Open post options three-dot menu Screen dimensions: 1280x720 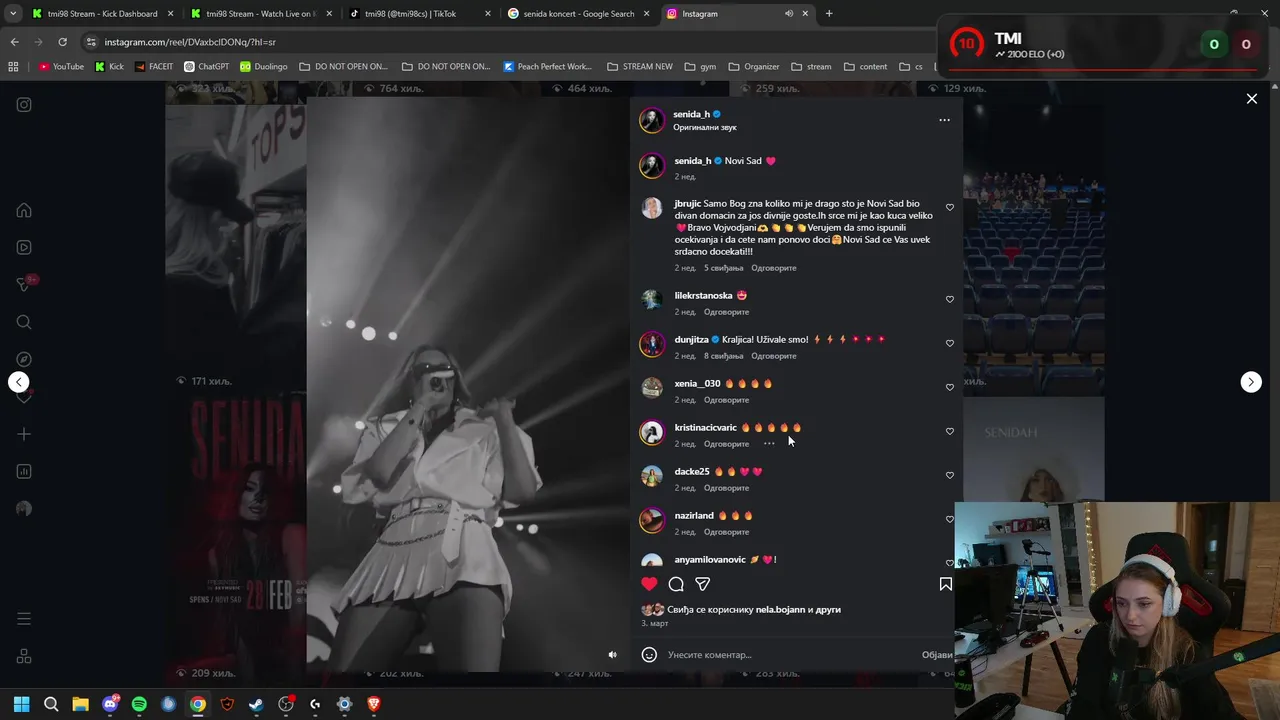tap(944, 120)
